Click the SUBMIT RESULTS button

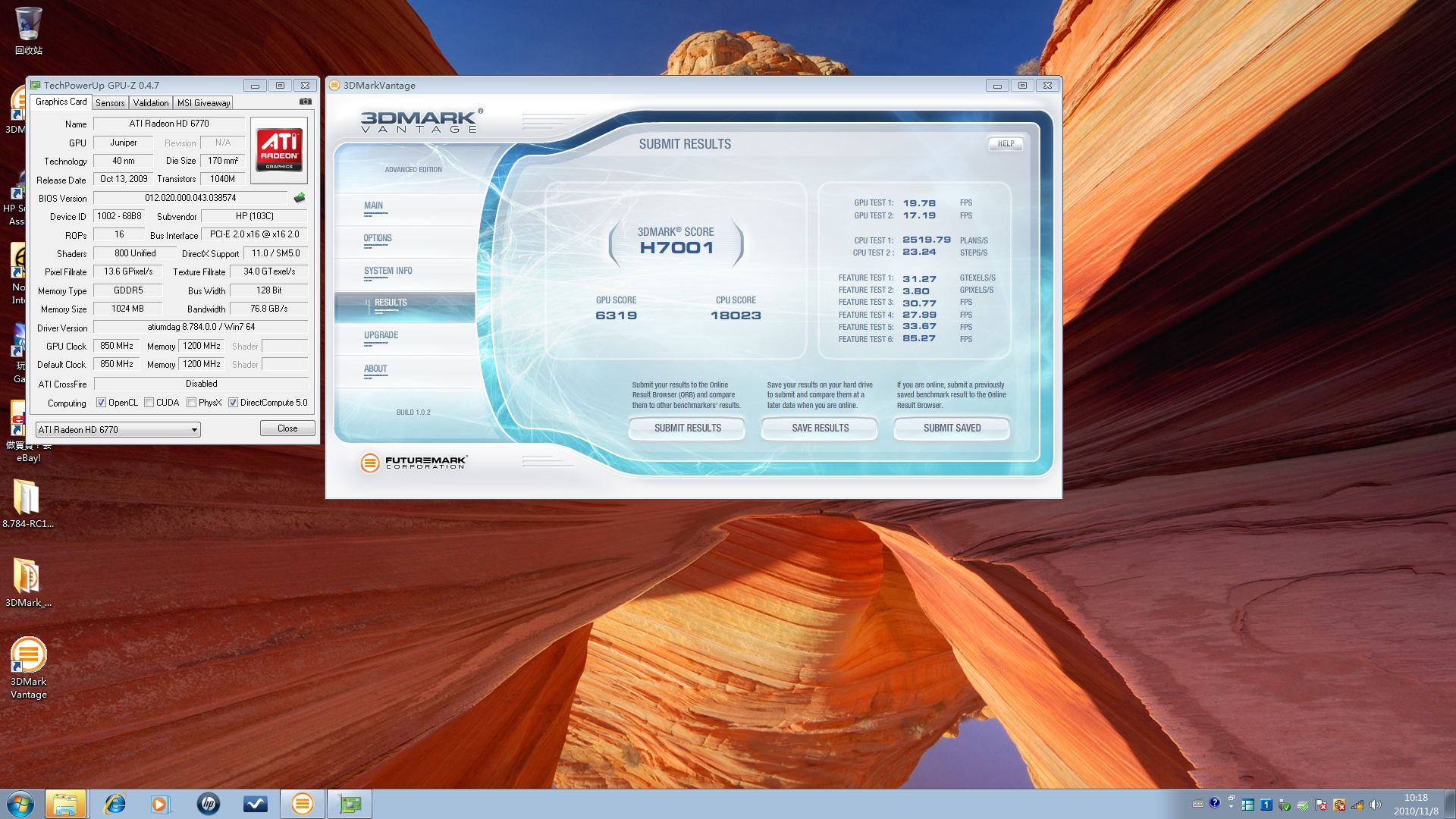pyautogui.click(x=687, y=428)
